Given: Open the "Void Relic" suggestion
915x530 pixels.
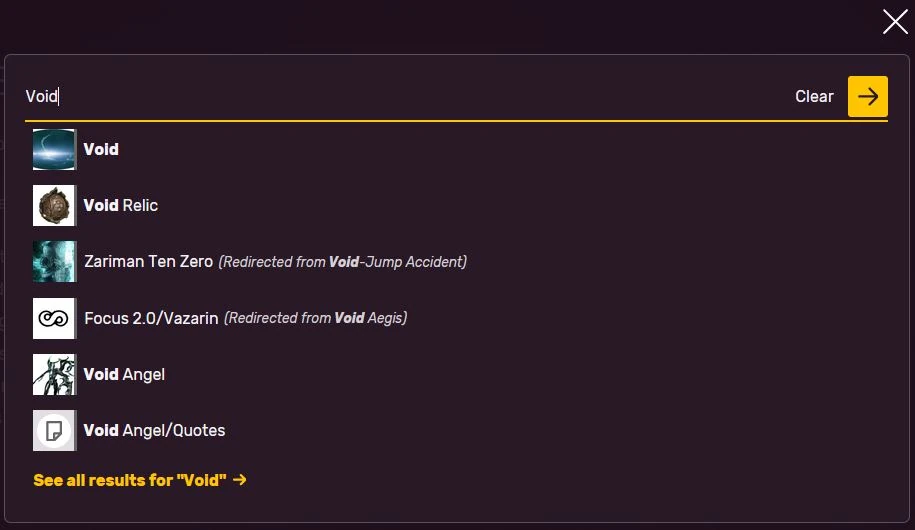Looking at the screenshot, I should [x=121, y=206].
